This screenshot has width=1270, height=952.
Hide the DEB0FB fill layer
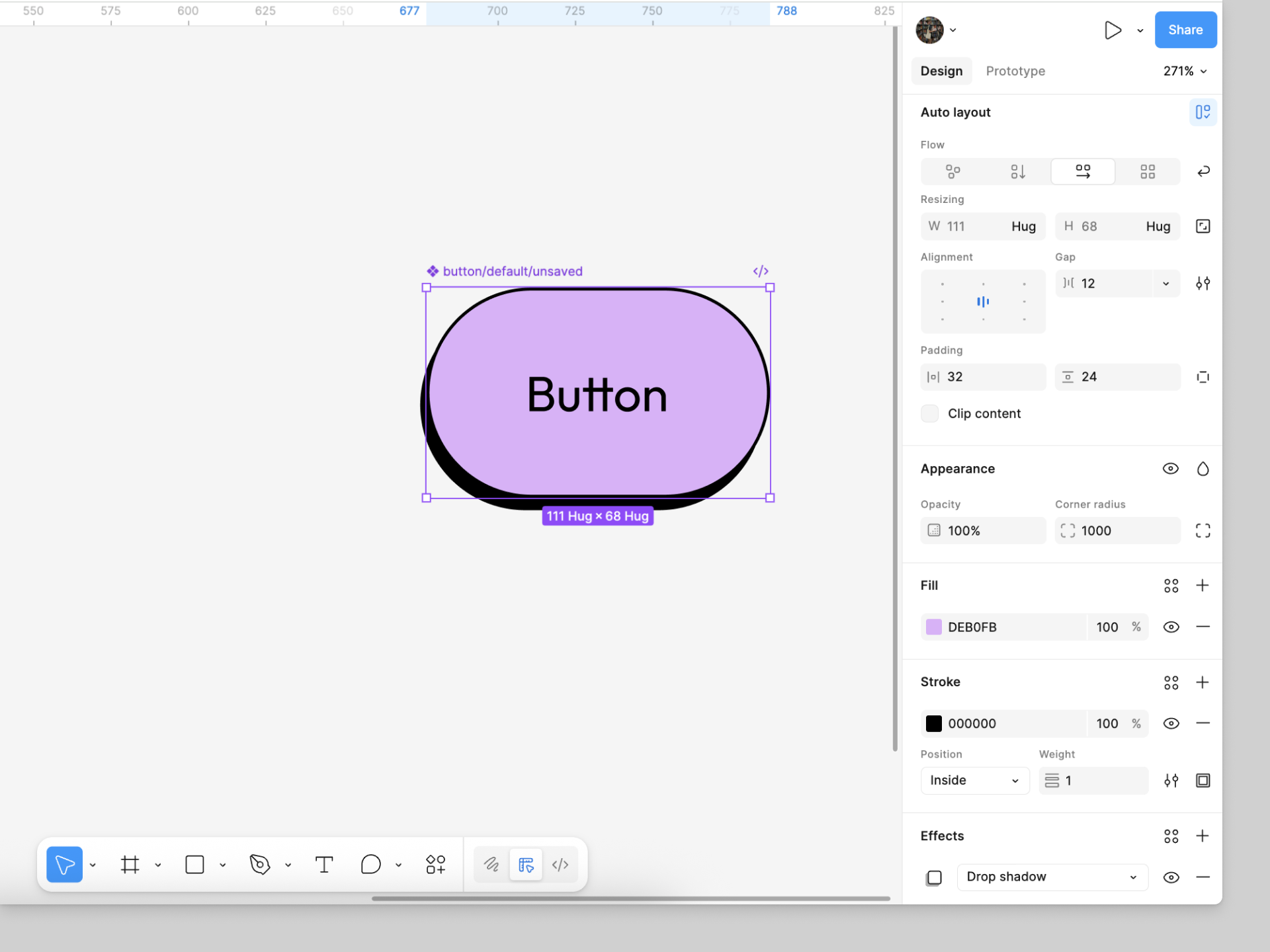1171,627
